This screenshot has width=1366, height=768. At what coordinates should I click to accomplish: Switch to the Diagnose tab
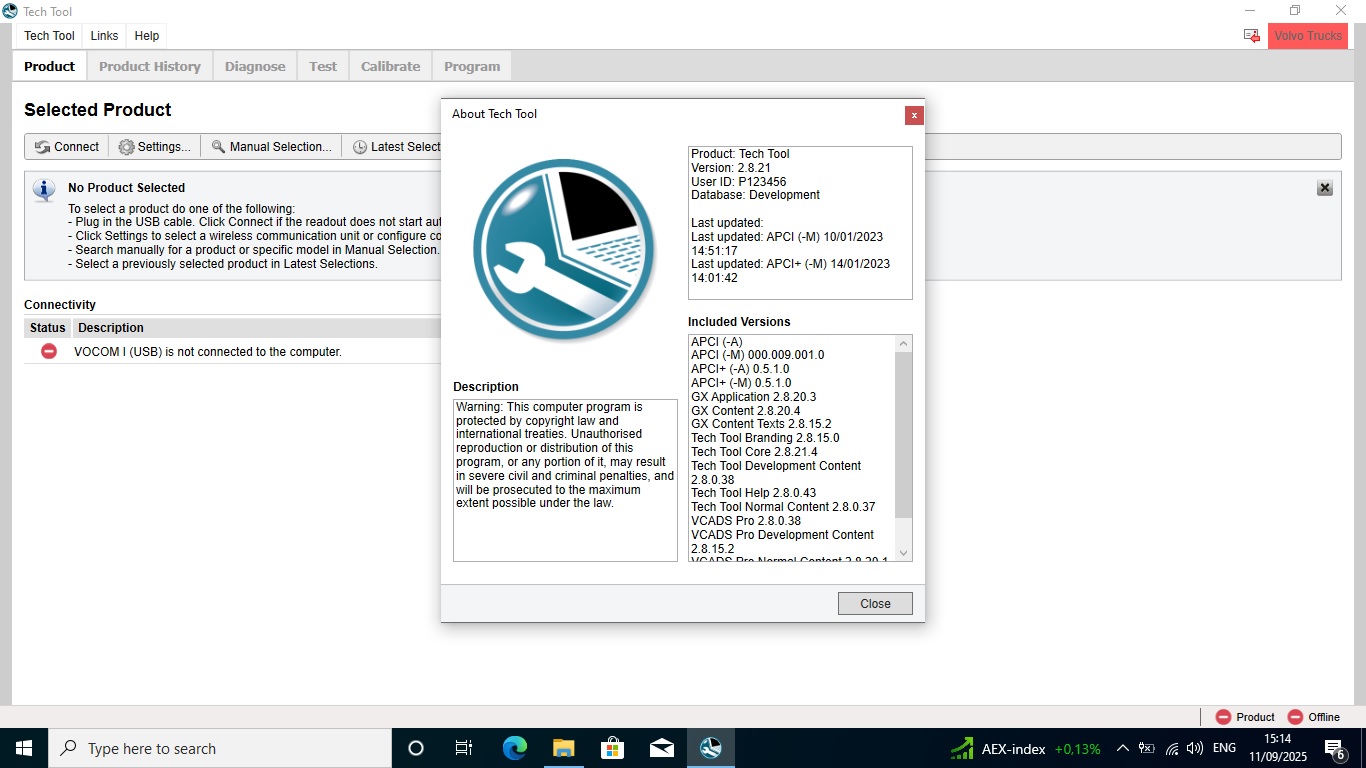pos(255,67)
